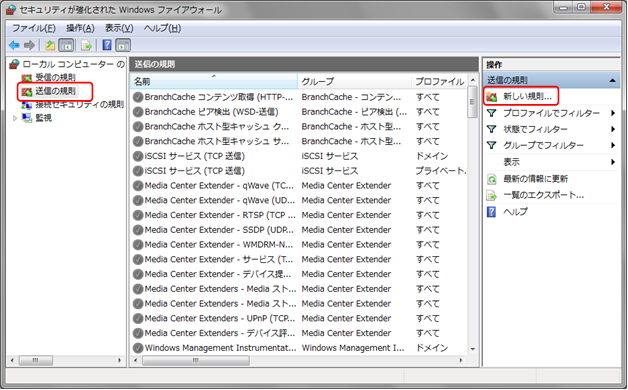The height and width of the screenshot is (390, 628).
Task: Open the 表示 submenu in actions pane
Action: pyautogui.click(x=511, y=162)
